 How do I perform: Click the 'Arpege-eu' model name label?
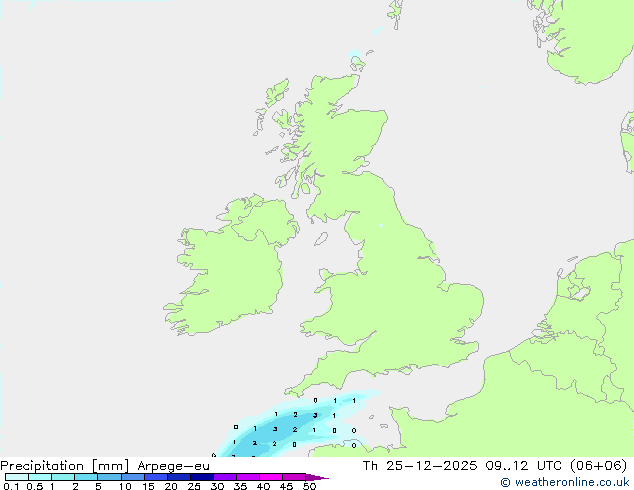pyautogui.click(x=173, y=466)
